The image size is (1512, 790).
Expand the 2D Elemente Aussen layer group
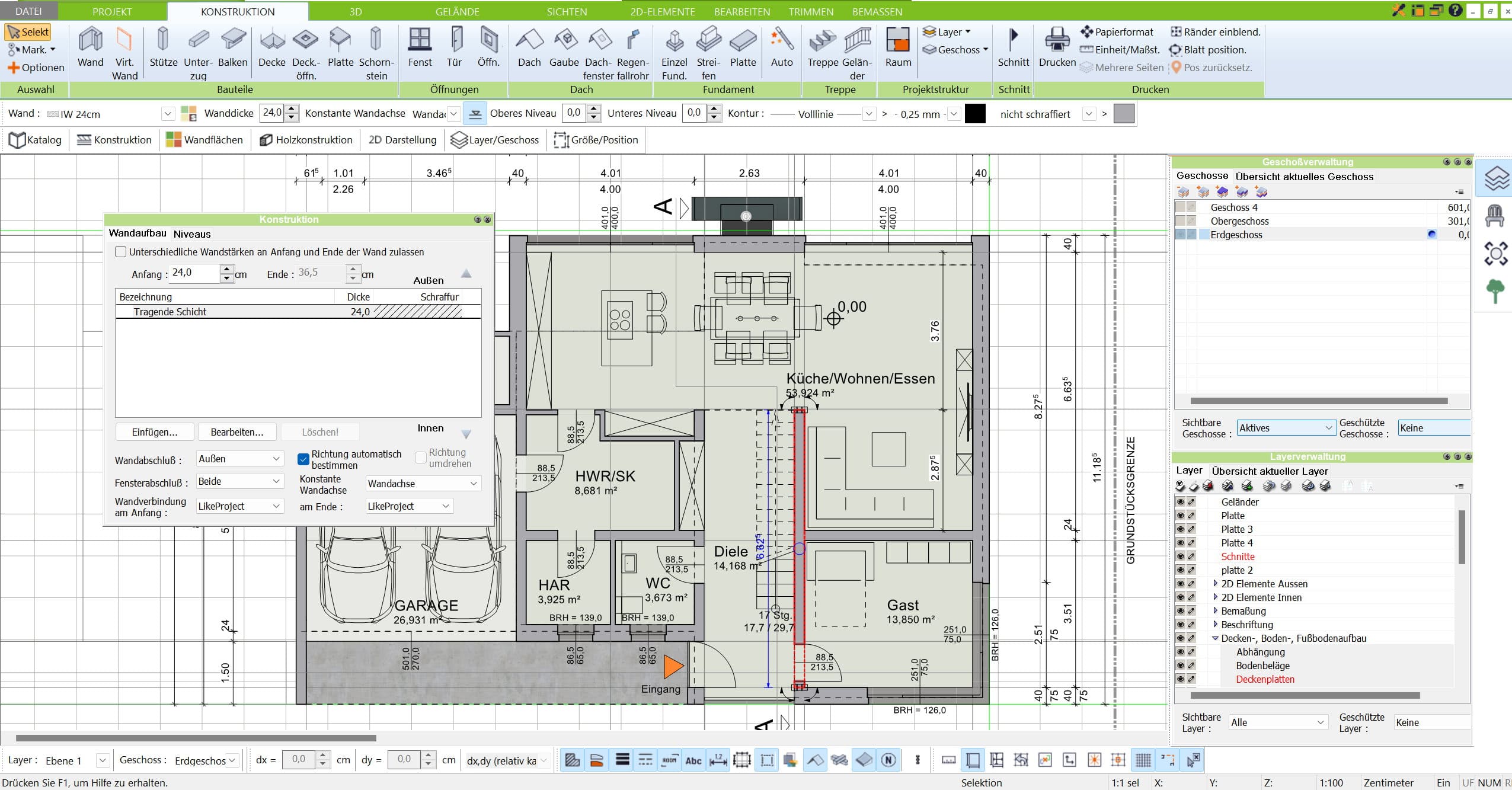tap(1215, 584)
